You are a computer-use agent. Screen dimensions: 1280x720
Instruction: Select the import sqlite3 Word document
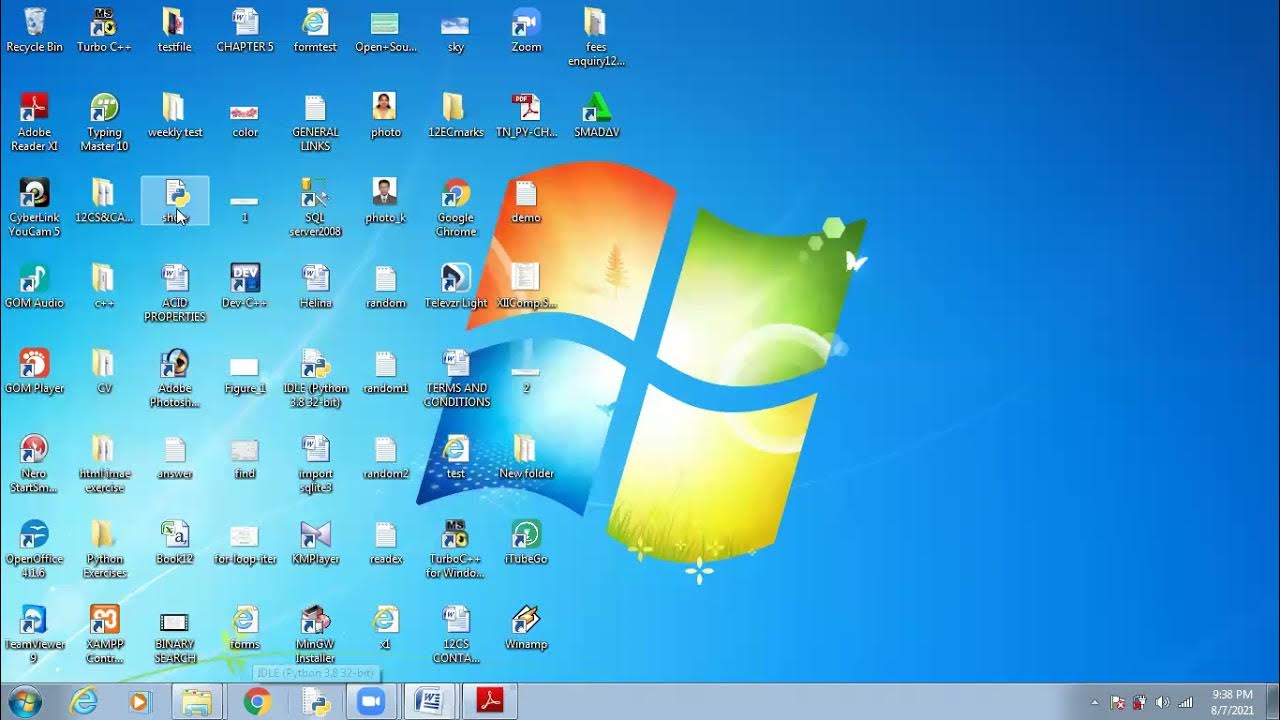[315, 464]
